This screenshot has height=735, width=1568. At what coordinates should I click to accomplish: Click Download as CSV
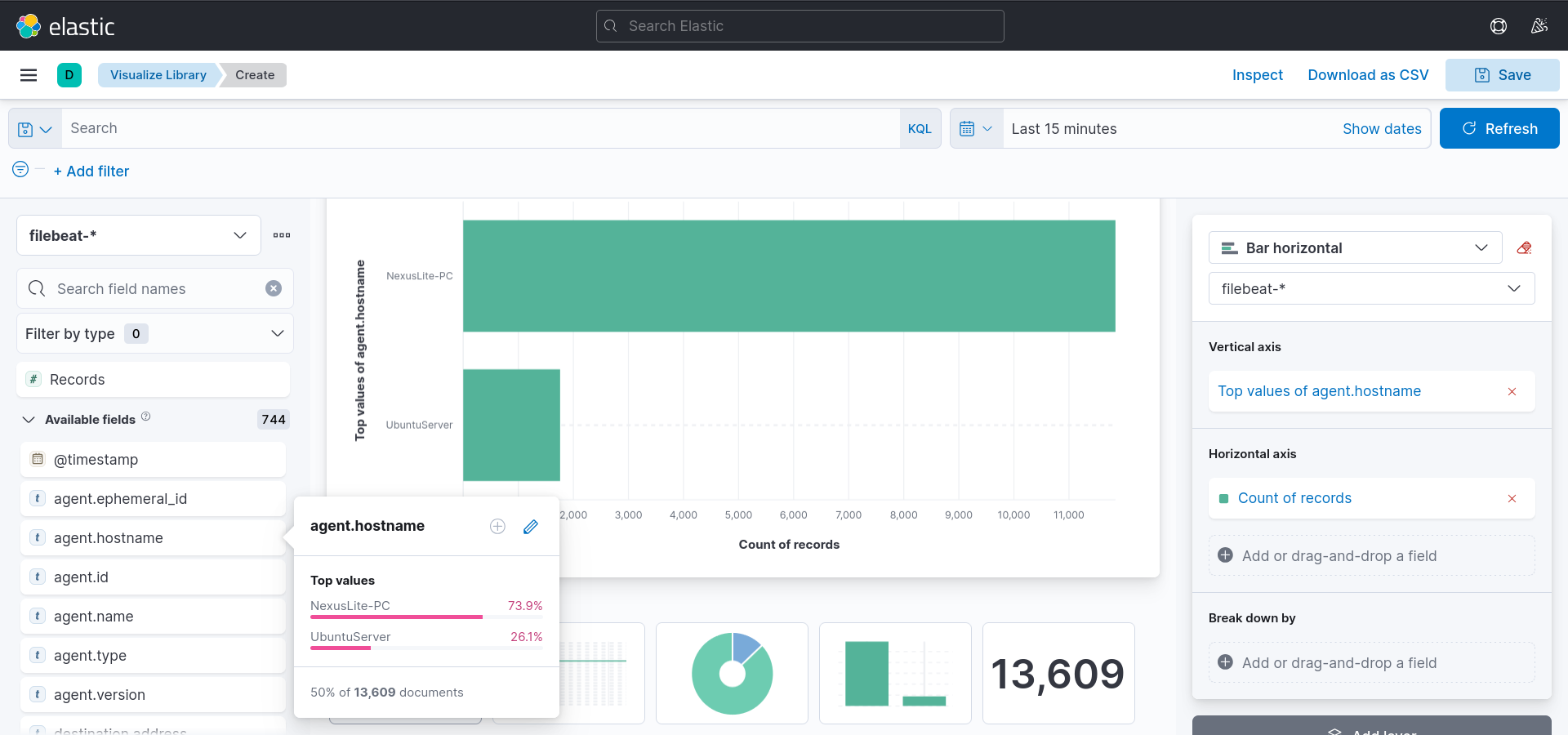coord(1368,75)
